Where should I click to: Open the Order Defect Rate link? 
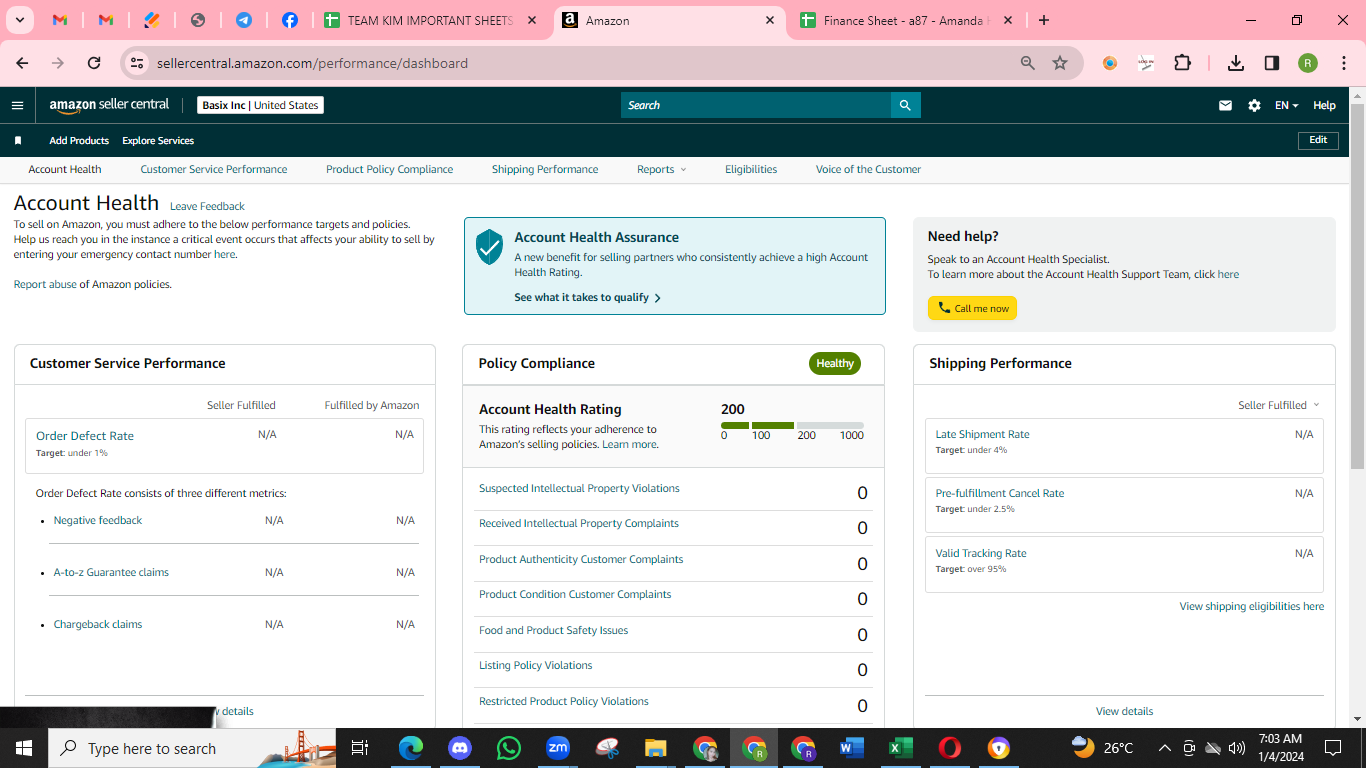click(85, 436)
